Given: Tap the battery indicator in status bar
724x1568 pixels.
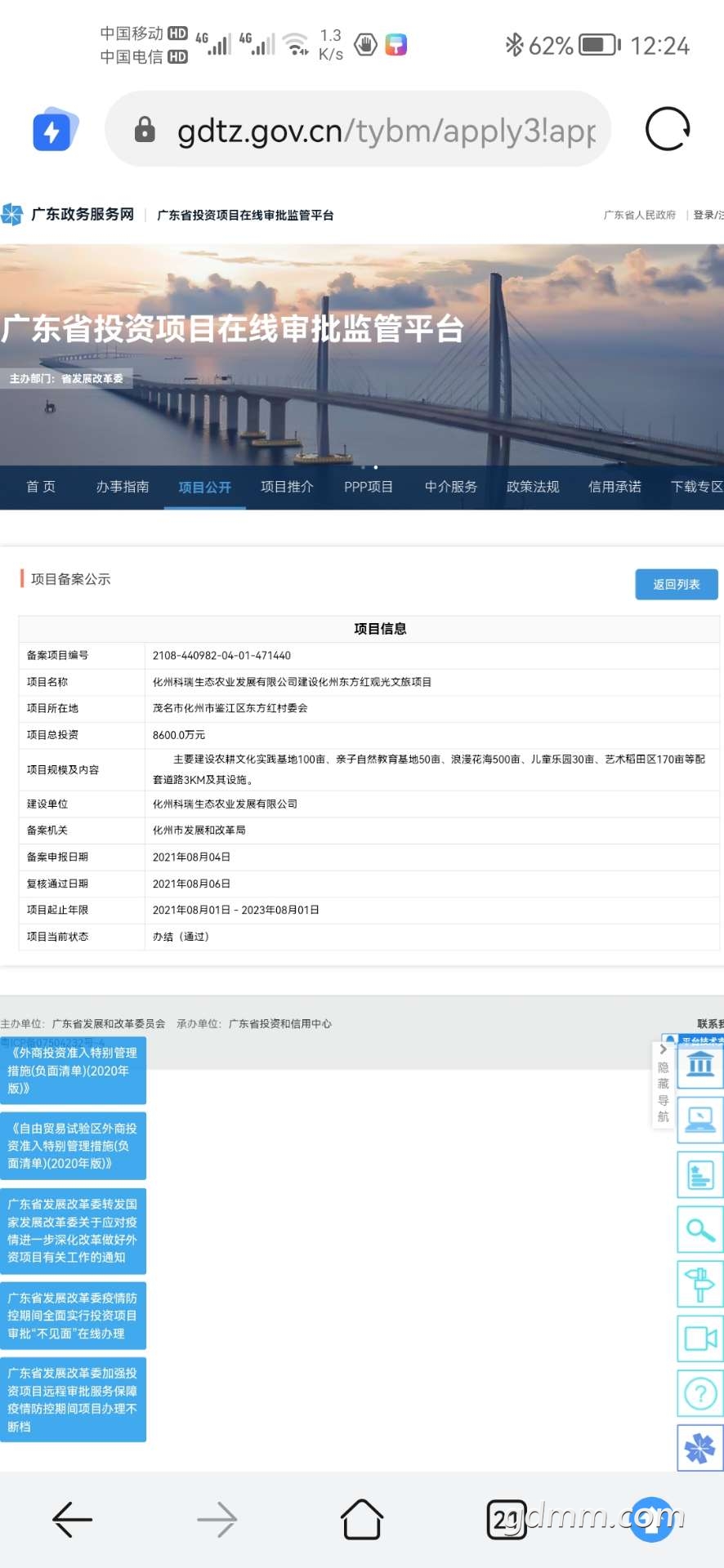Looking at the screenshot, I should pyautogui.click(x=600, y=45).
